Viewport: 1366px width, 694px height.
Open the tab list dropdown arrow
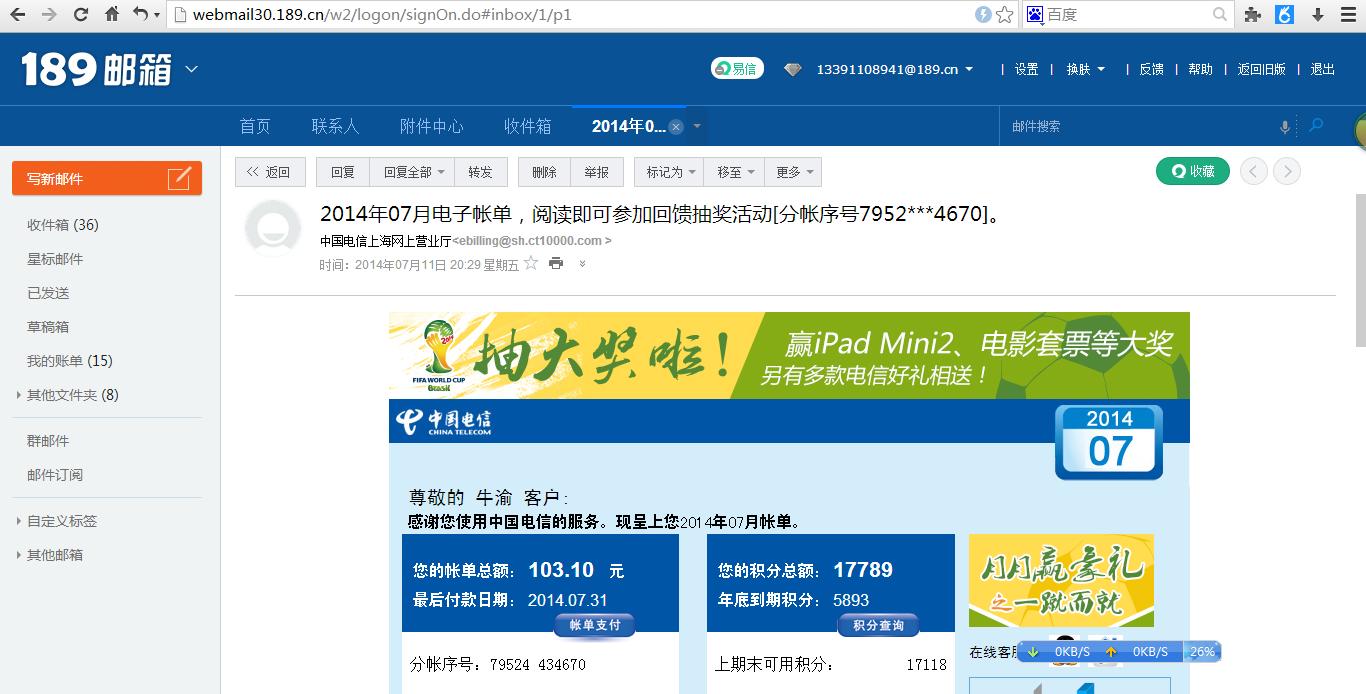[697, 127]
